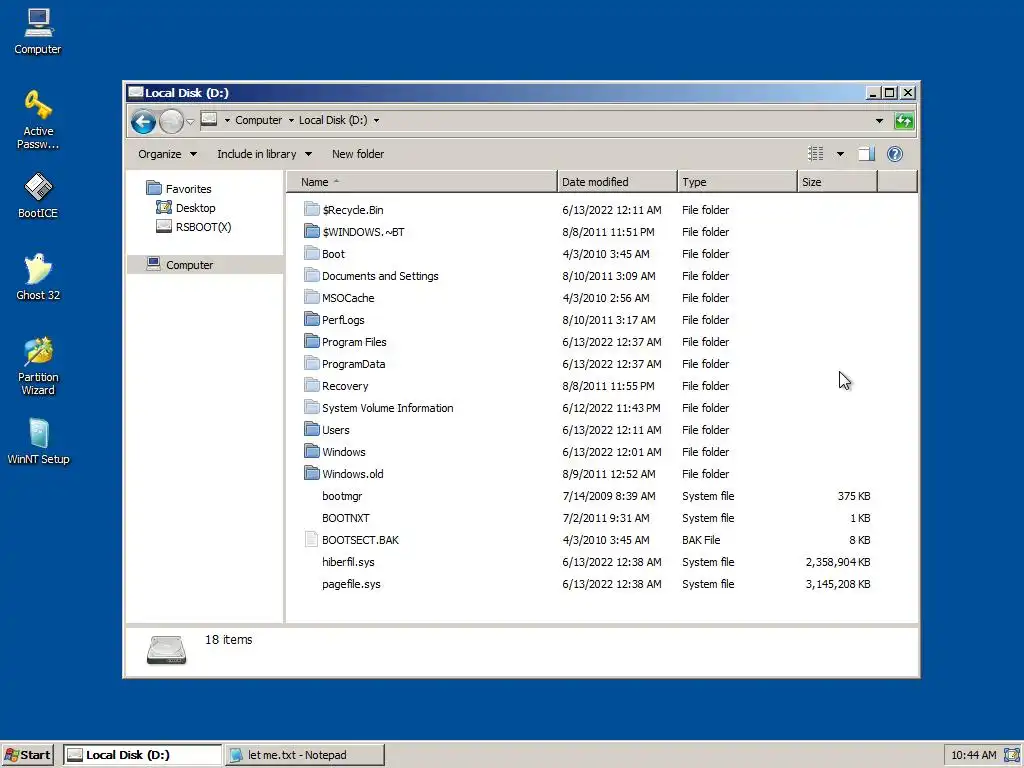Expand breadcrumb arrow before Computer
Image resolution: width=1024 pixels, height=768 pixels.
(x=227, y=120)
